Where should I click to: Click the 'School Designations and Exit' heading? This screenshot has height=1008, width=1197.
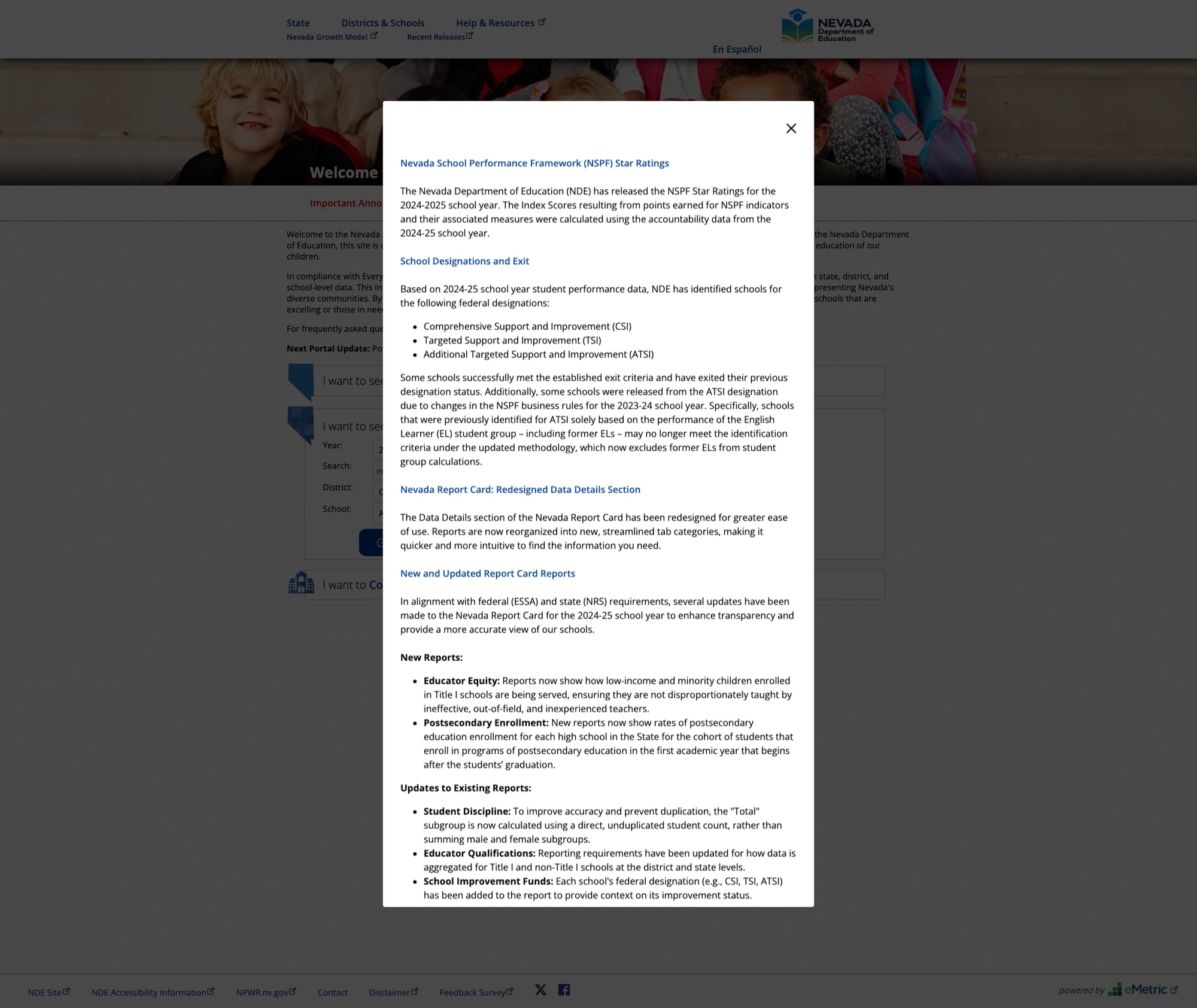tap(464, 262)
